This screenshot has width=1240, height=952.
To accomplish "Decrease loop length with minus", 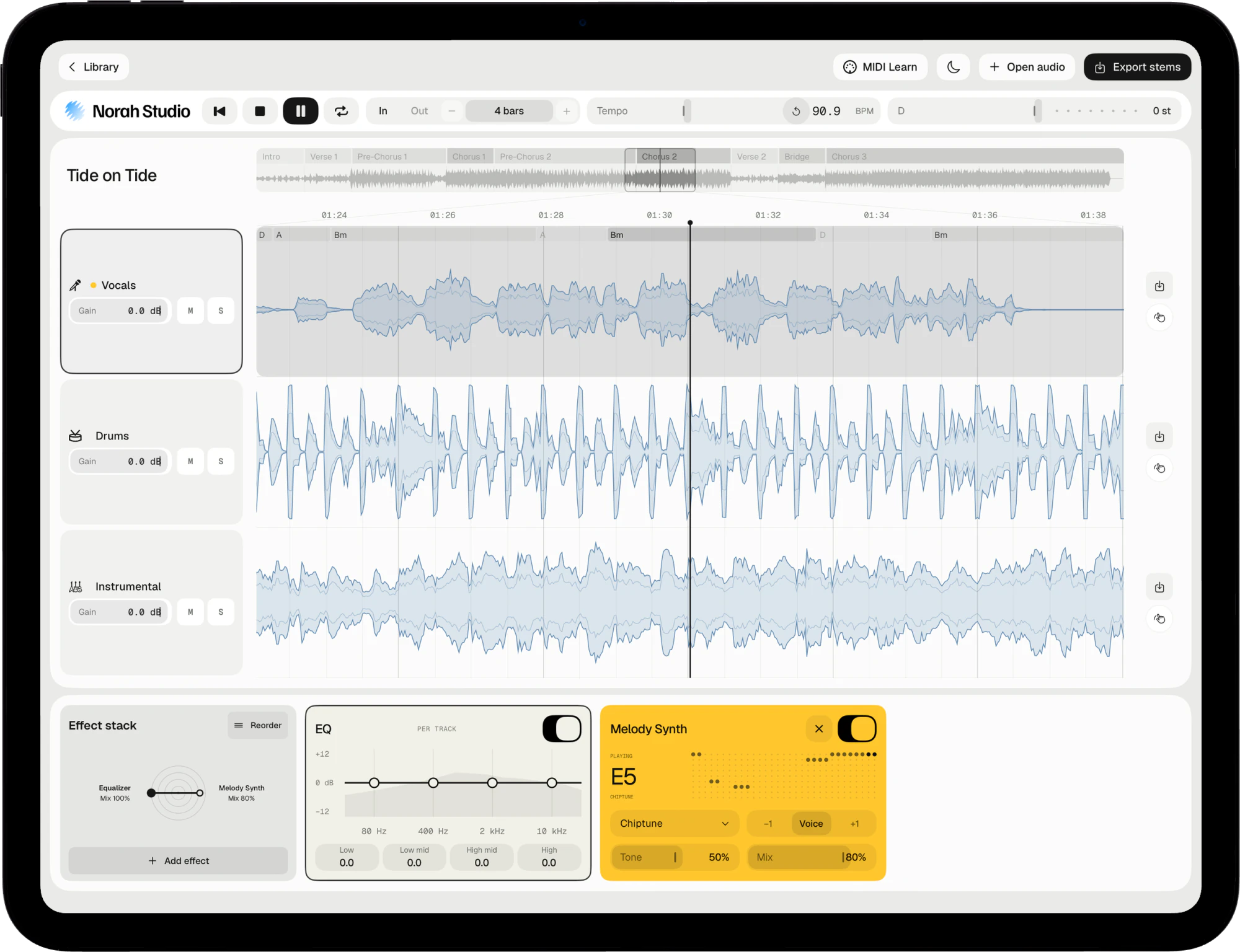I will click(452, 111).
